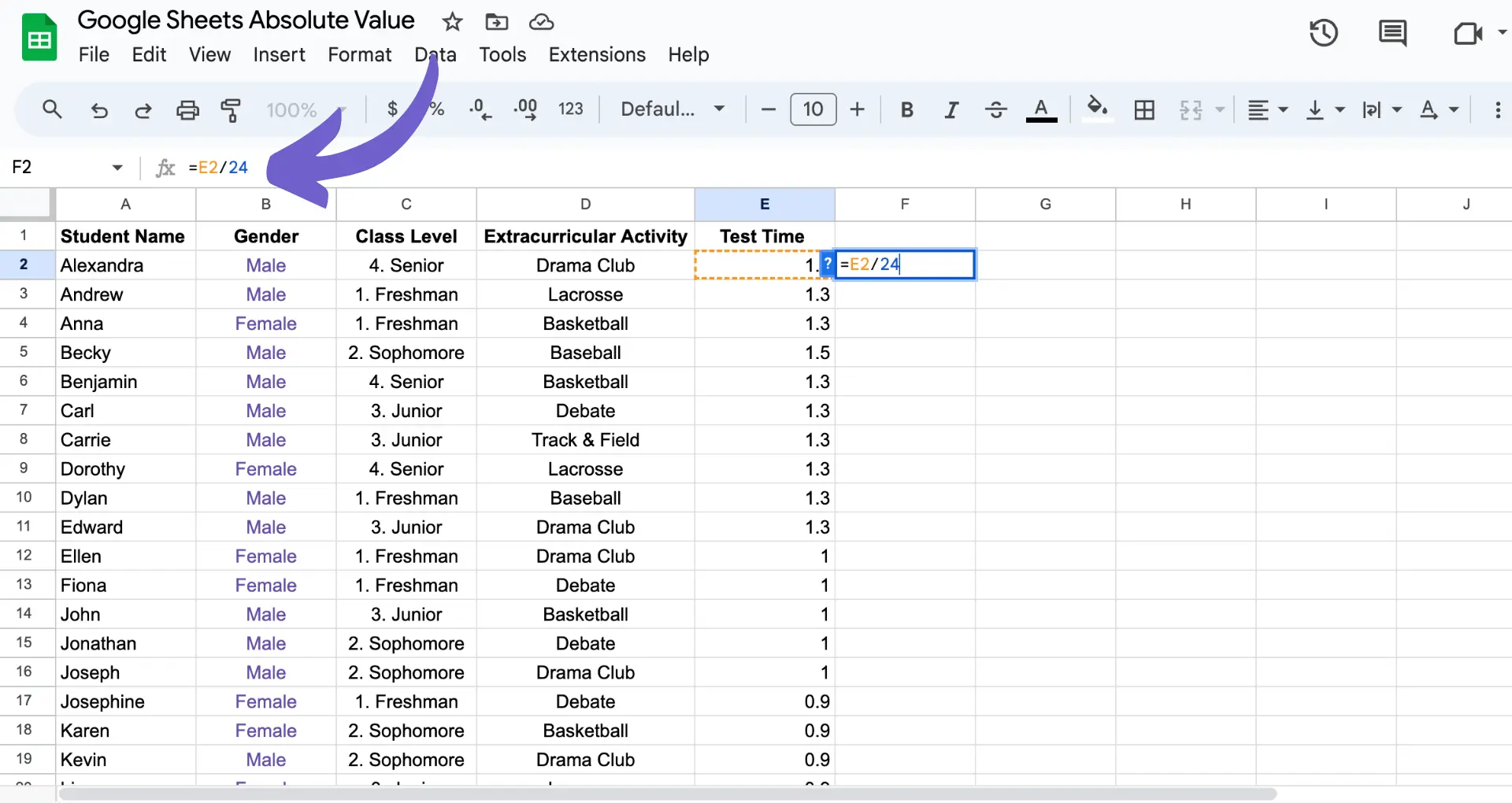Open the comments panel icon

[1392, 34]
